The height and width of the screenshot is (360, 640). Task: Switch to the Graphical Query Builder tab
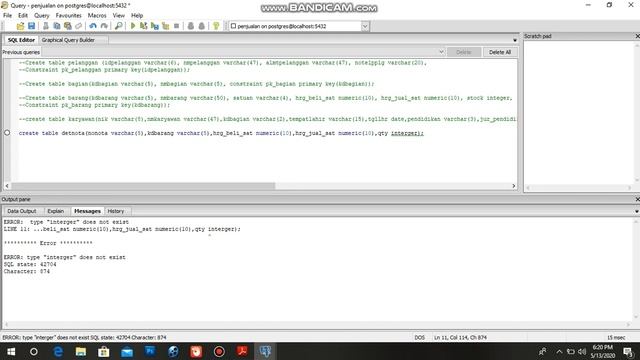pos(68,40)
